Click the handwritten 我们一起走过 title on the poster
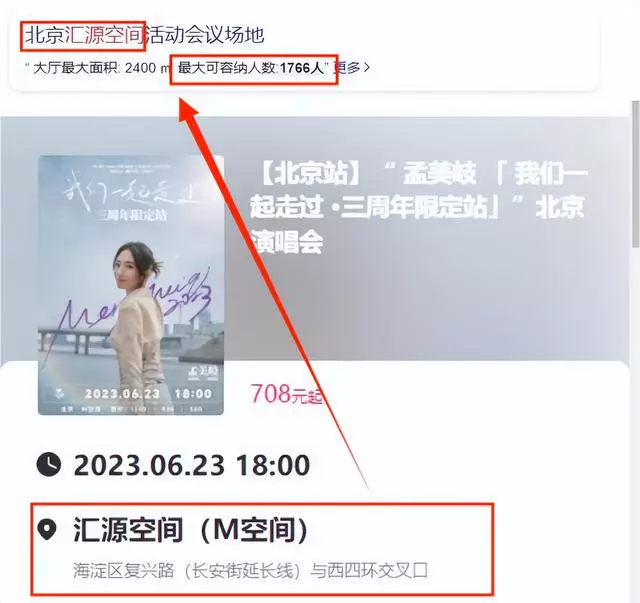 tap(131, 192)
